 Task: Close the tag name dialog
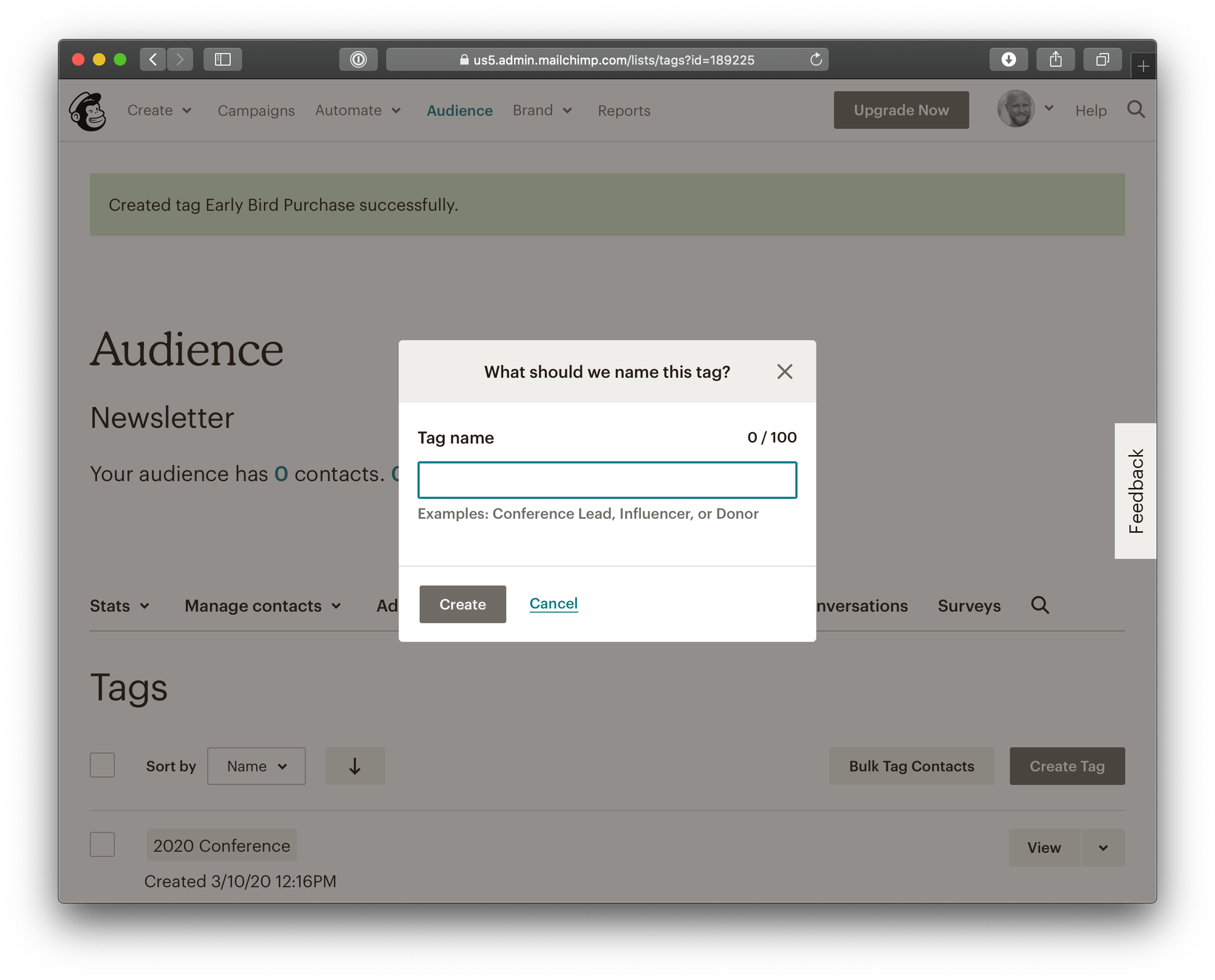pos(784,371)
